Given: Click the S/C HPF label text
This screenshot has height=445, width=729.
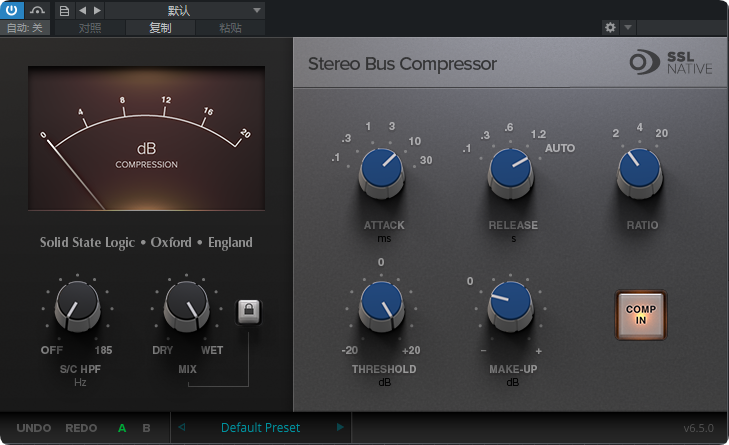Looking at the screenshot, I should click(x=80, y=369).
